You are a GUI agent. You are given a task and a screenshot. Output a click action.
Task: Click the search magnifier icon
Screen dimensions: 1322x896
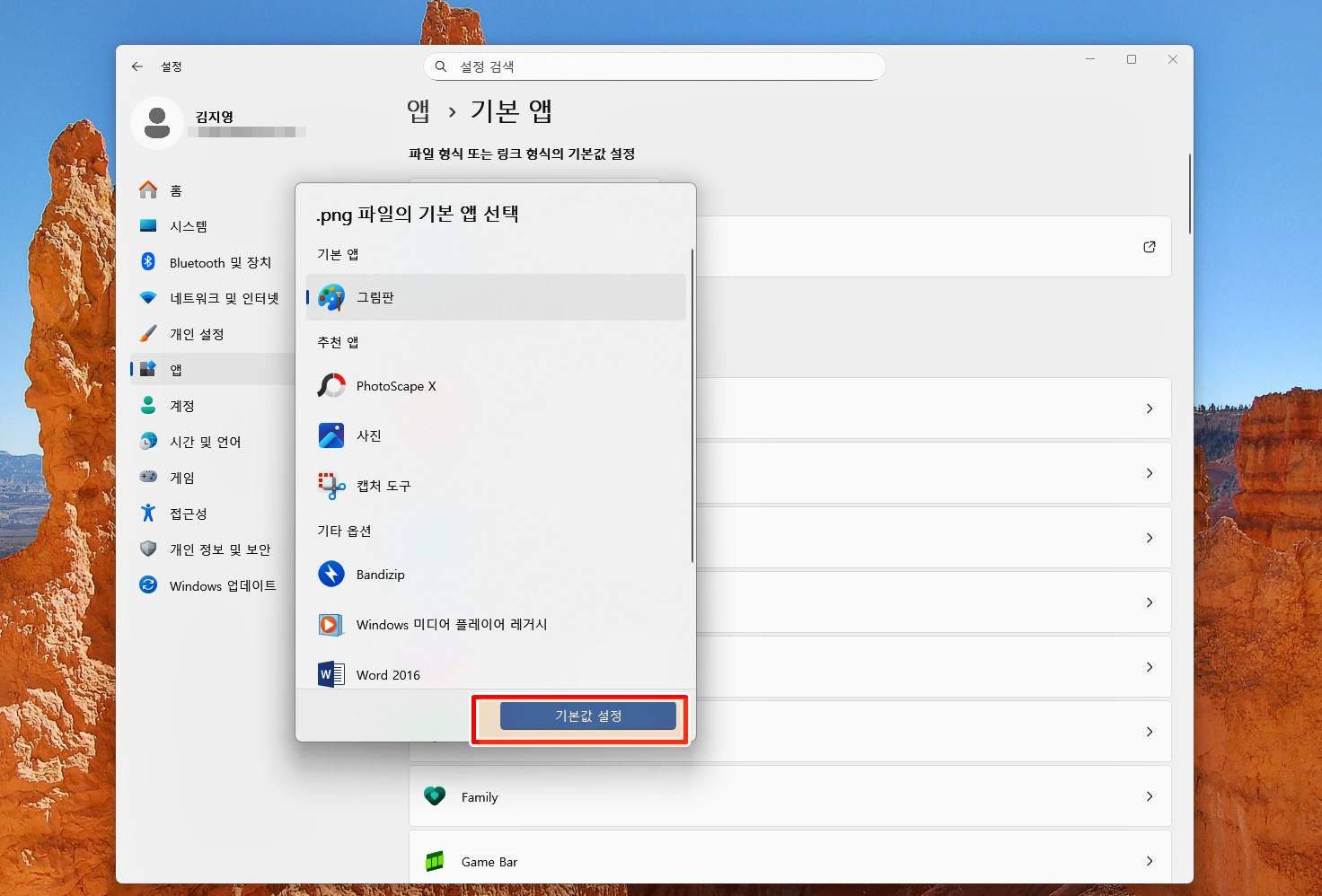[x=441, y=66]
